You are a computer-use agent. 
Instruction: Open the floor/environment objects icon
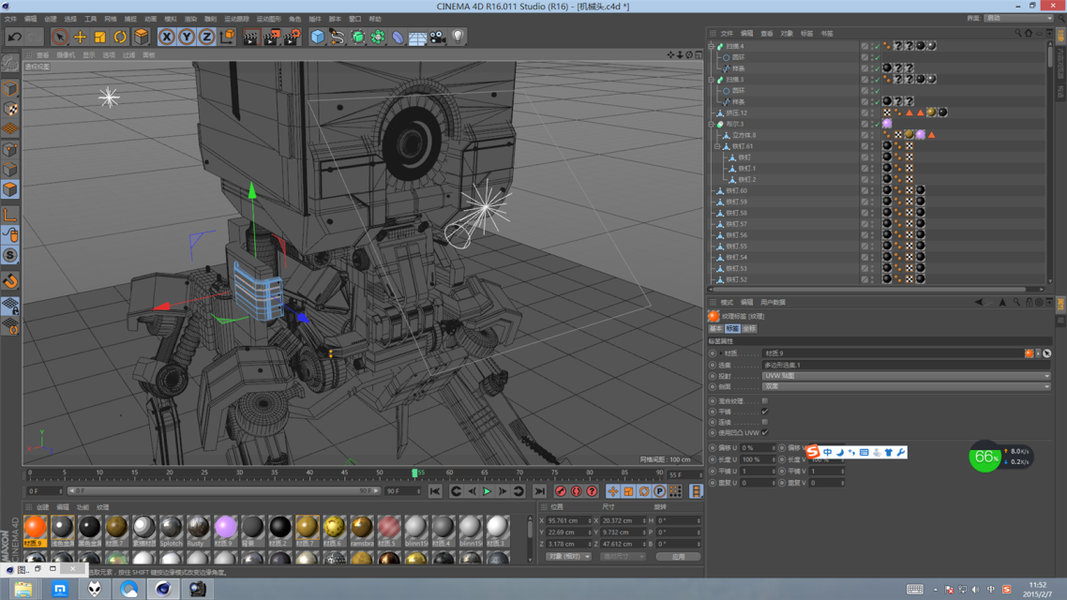tap(418, 37)
